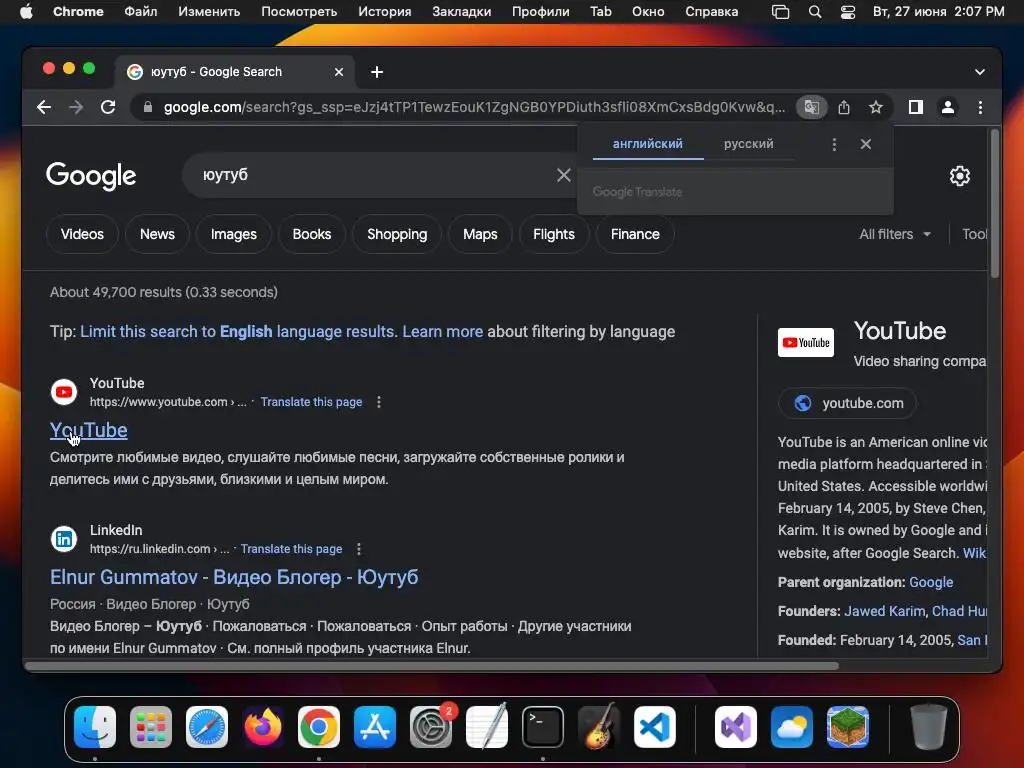
Task: Click the horizontal scrollbar at bottom
Action: 432,666
